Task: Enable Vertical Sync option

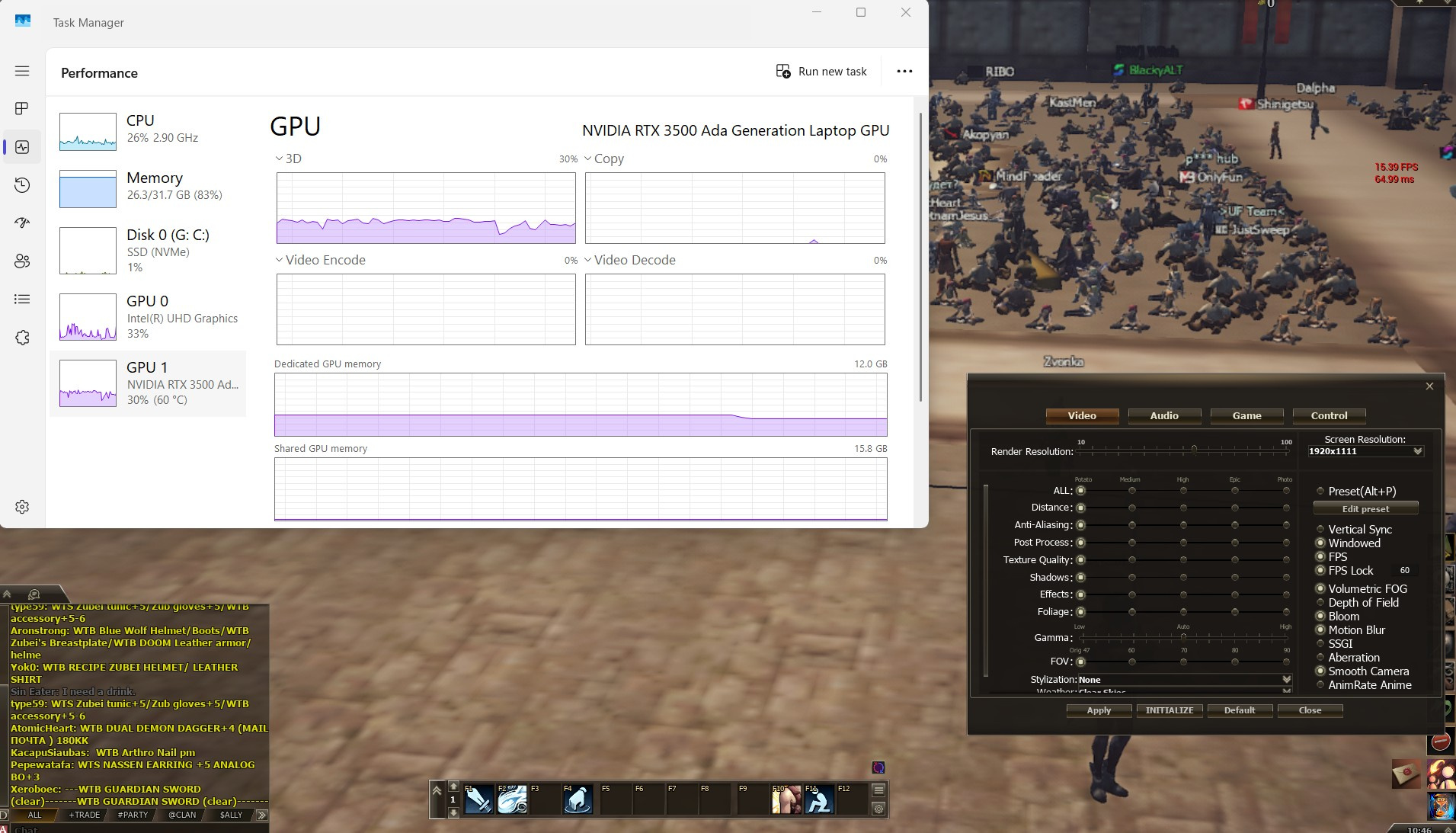Action: pos(1320,530)
